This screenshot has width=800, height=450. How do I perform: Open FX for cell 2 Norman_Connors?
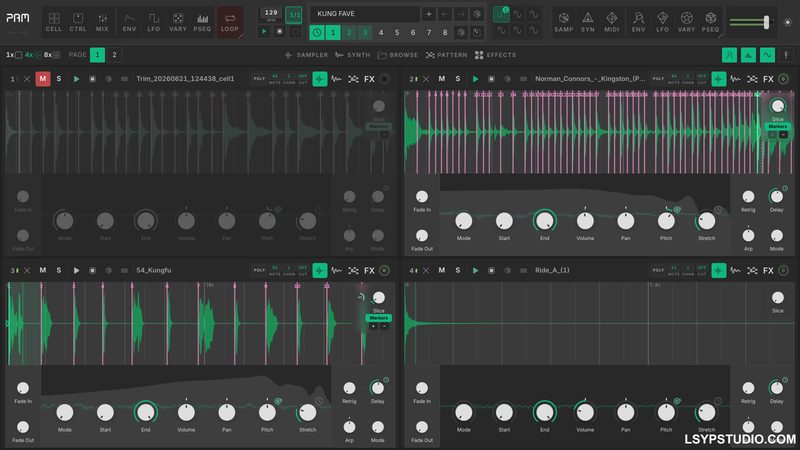click(768, 79)
